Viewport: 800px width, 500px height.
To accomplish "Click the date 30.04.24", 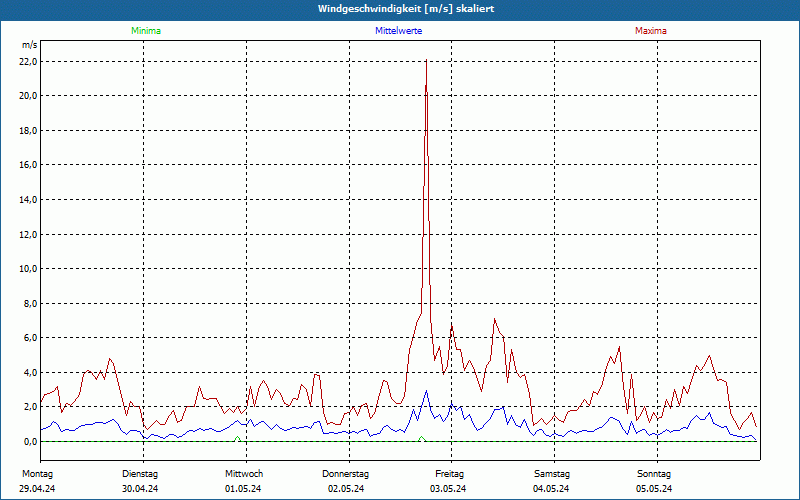I will 140,489.
